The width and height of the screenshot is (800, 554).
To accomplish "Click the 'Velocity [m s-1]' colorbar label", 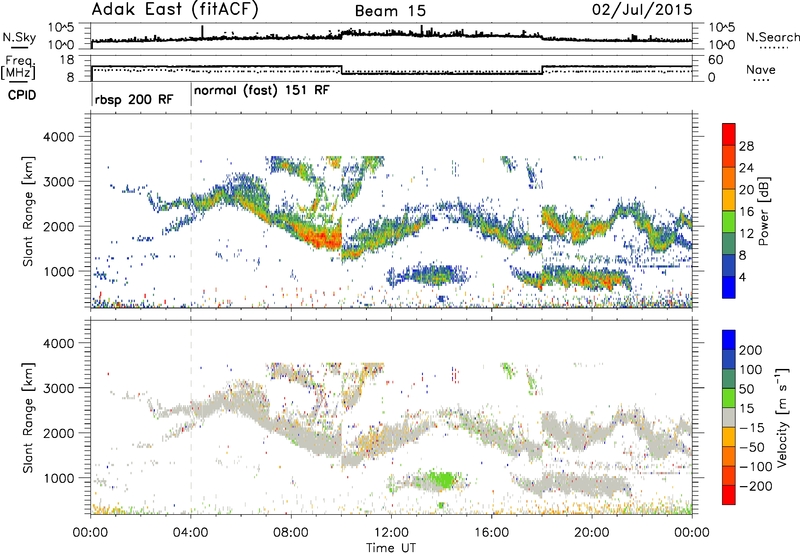I will click(783, 417).
